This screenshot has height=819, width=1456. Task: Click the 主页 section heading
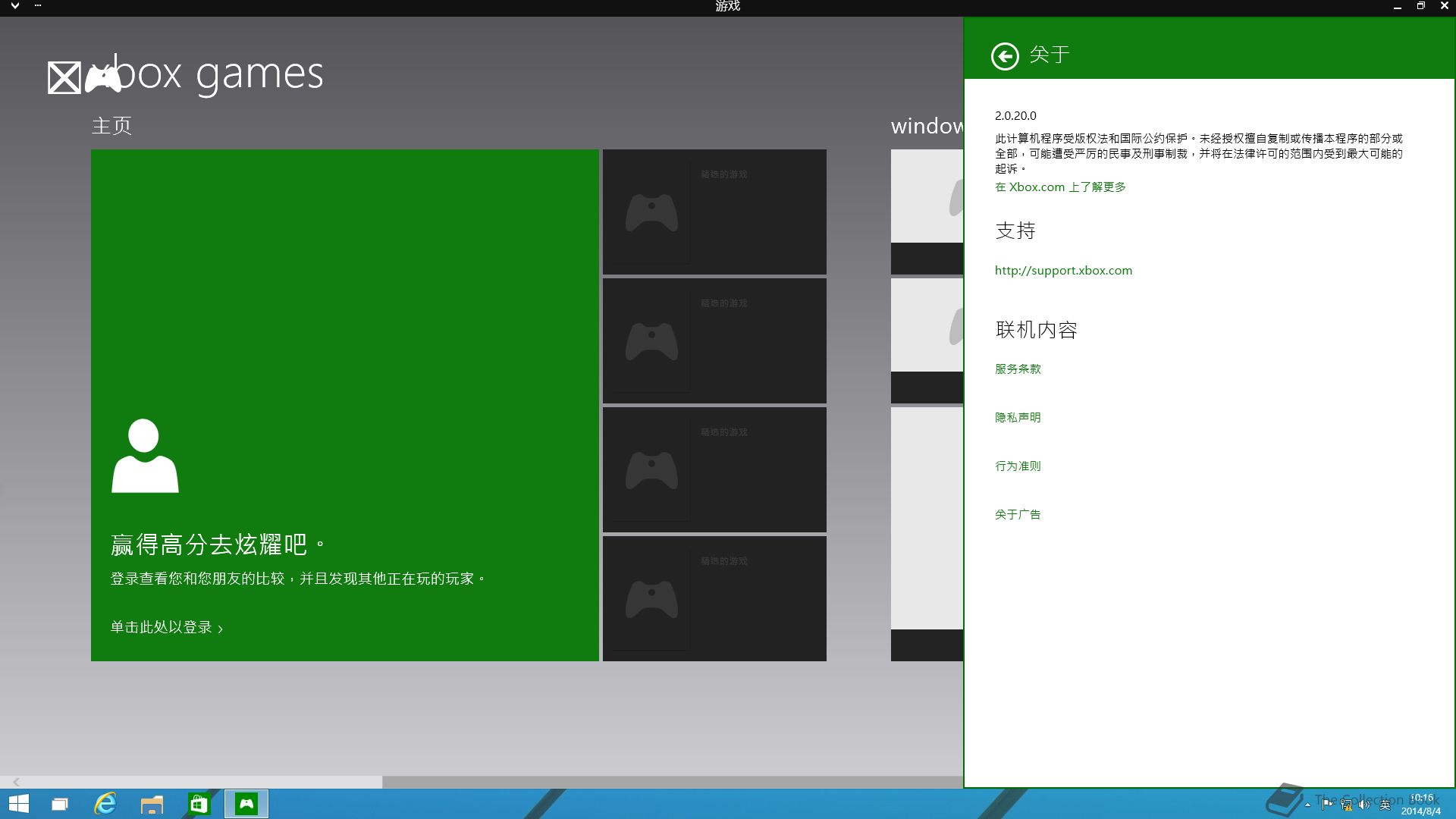[x=111, y=126]
